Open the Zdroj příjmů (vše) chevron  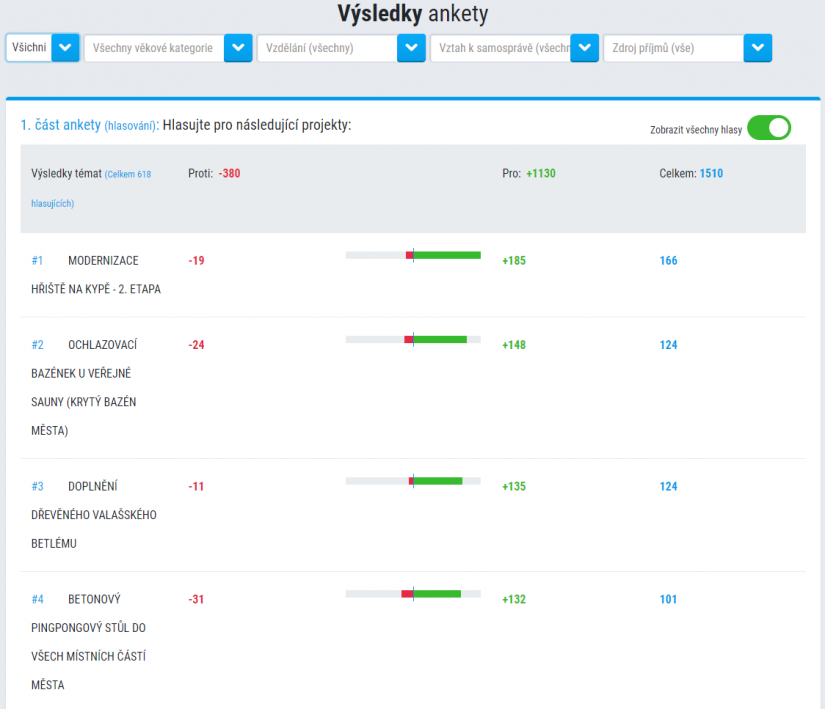tap(758, 48)
